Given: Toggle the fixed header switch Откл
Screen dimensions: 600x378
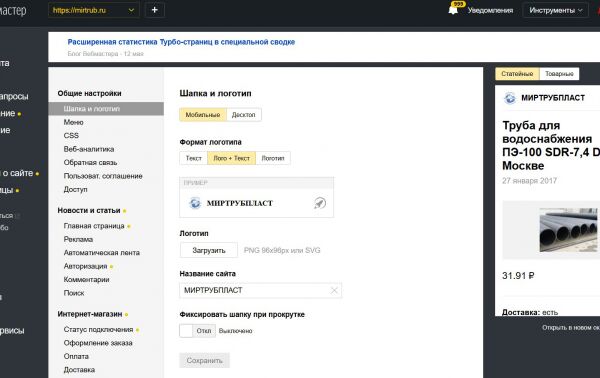Looking at the screenshot, I should point(197,331).
